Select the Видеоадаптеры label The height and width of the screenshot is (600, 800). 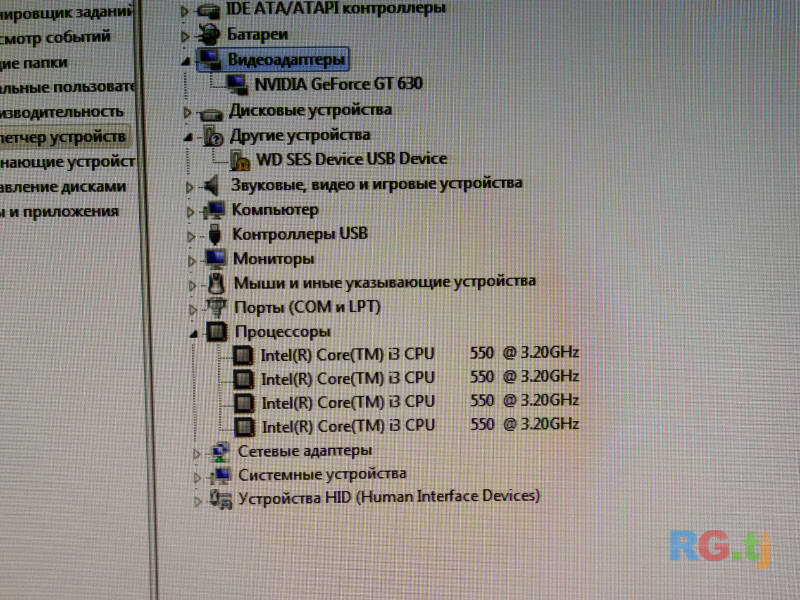click(x=286, y=60)
